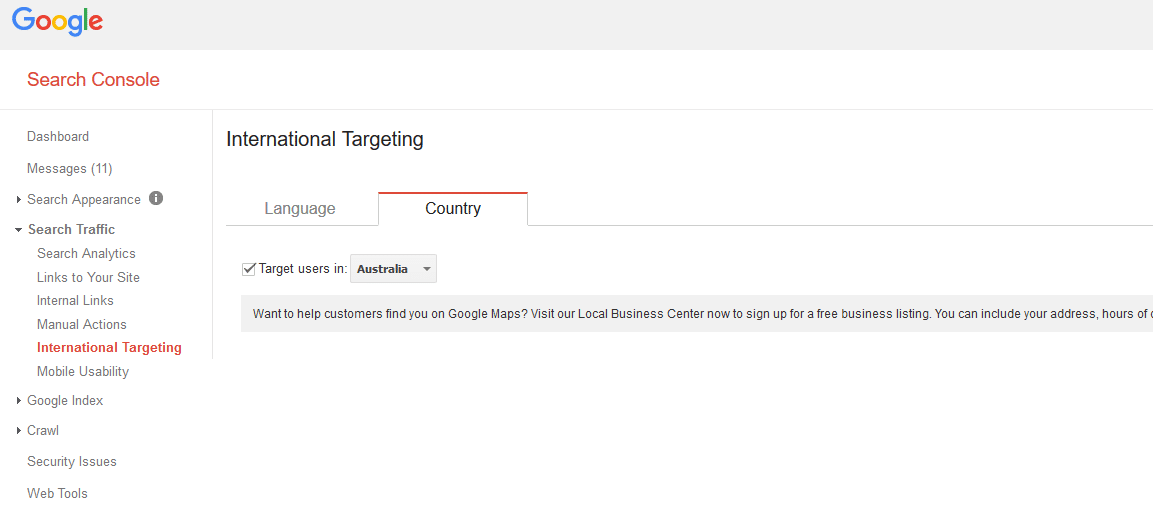The width and height of the screenshot is (1153, 505).
Task: Uncheck the Target users in checkbox
Action: click(249, 269)
